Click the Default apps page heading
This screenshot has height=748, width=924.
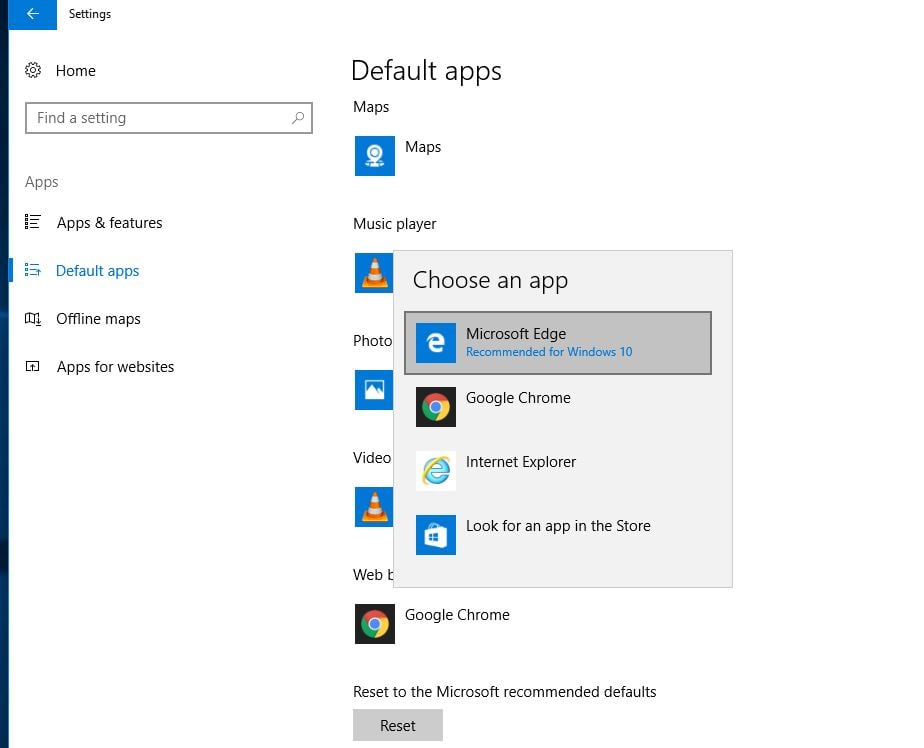coord(426,71)
